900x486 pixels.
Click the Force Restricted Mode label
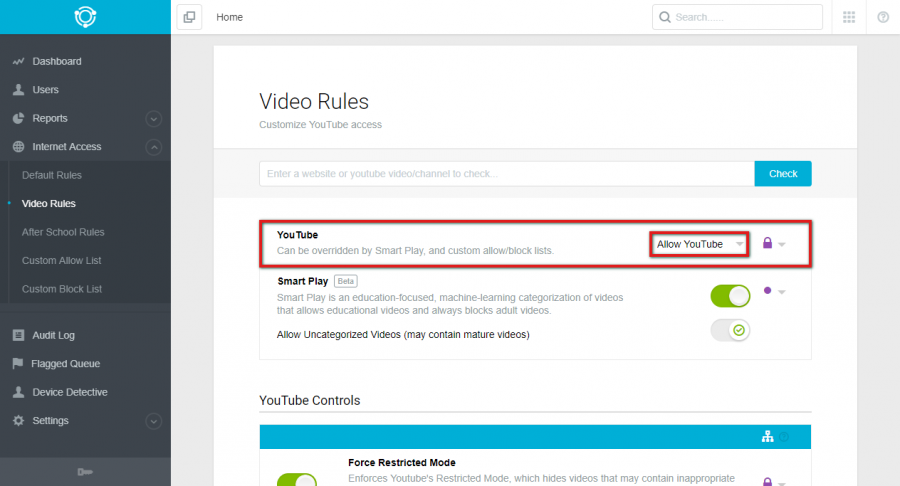point(402,462)
